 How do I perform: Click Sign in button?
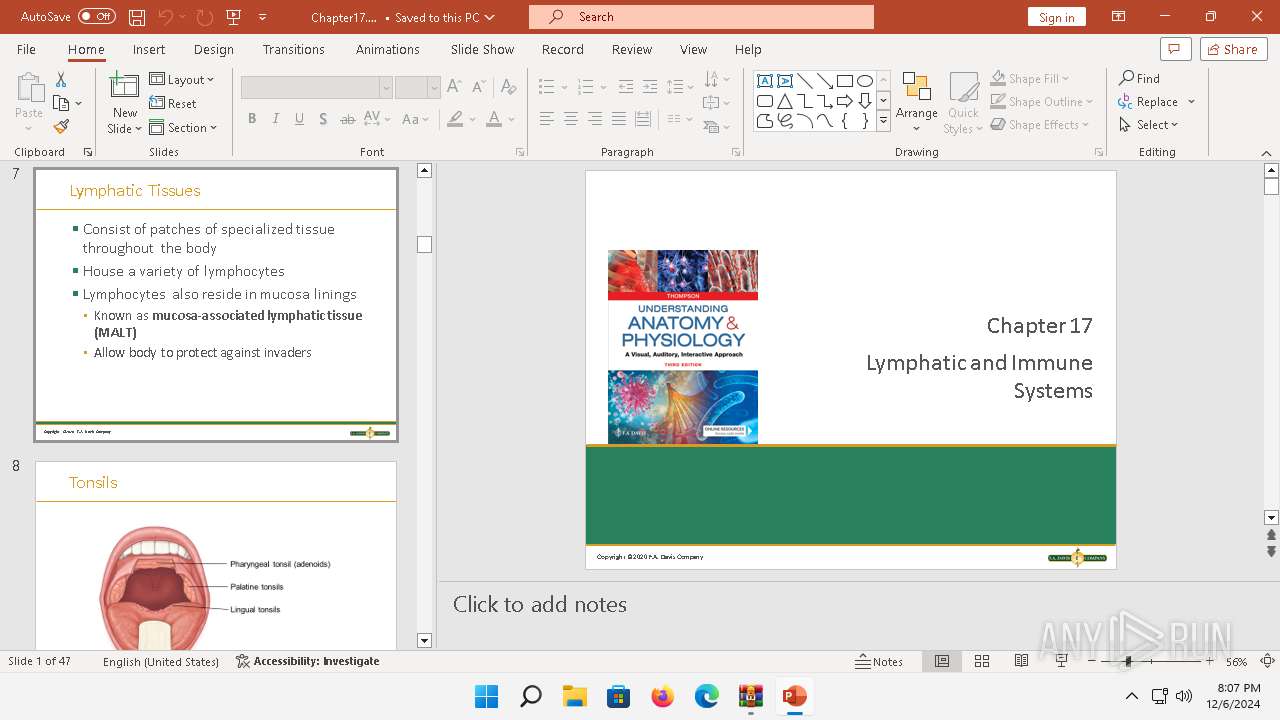click(1056, 17)
